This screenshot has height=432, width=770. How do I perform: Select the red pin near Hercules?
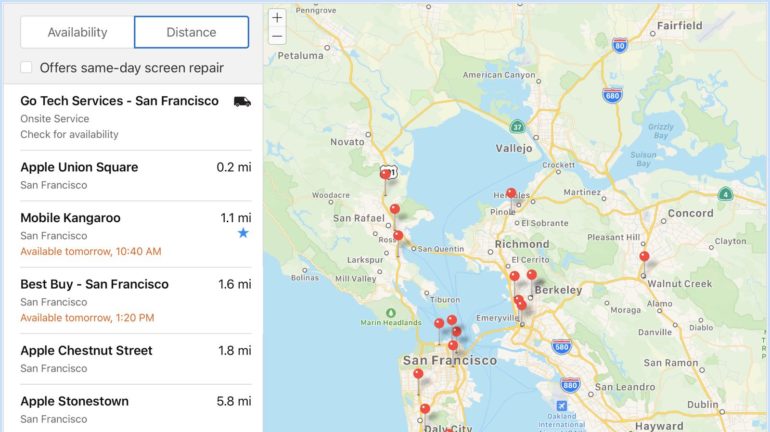[511, 193]
